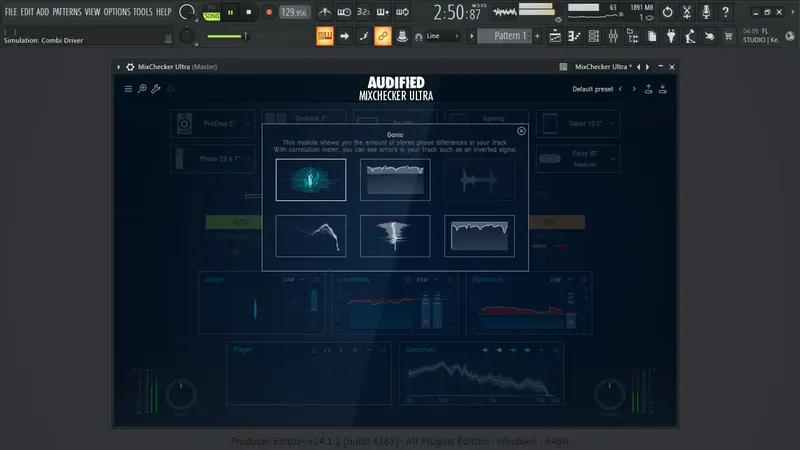Switch the Song/Pat playback mode
800x450 pixels.
point(211,13)
